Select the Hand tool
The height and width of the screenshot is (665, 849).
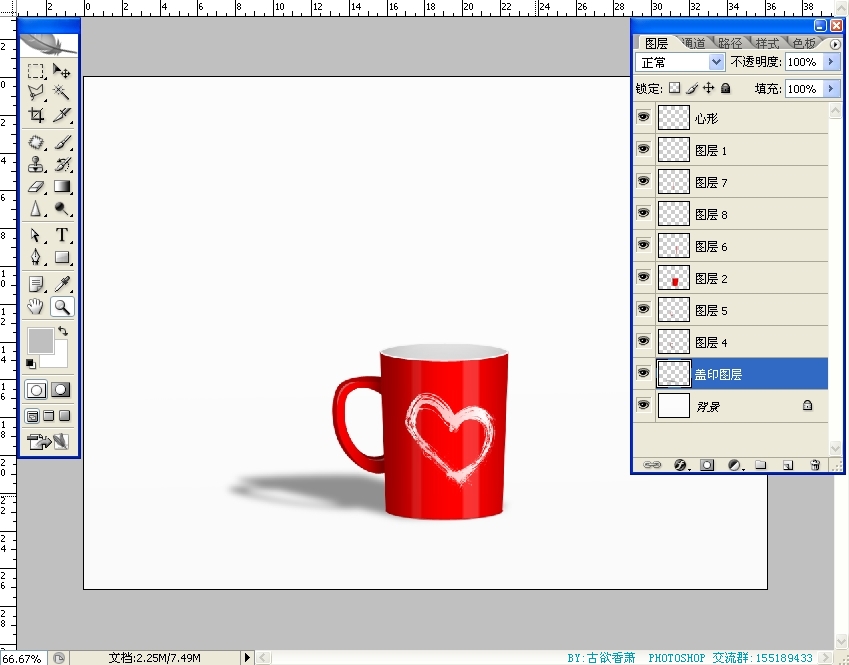pyautogui.click(x=36, y=307)
